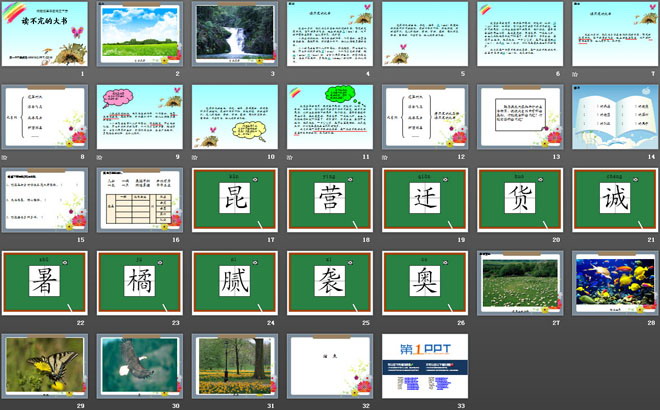Select slide 5 thumbnail

click(425, 34)
